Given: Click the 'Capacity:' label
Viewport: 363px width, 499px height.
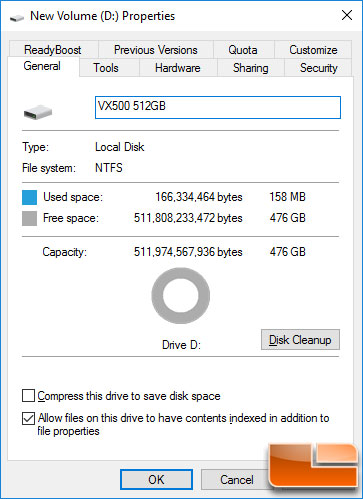Looking at the screenshot, I should tap(64, 252).
